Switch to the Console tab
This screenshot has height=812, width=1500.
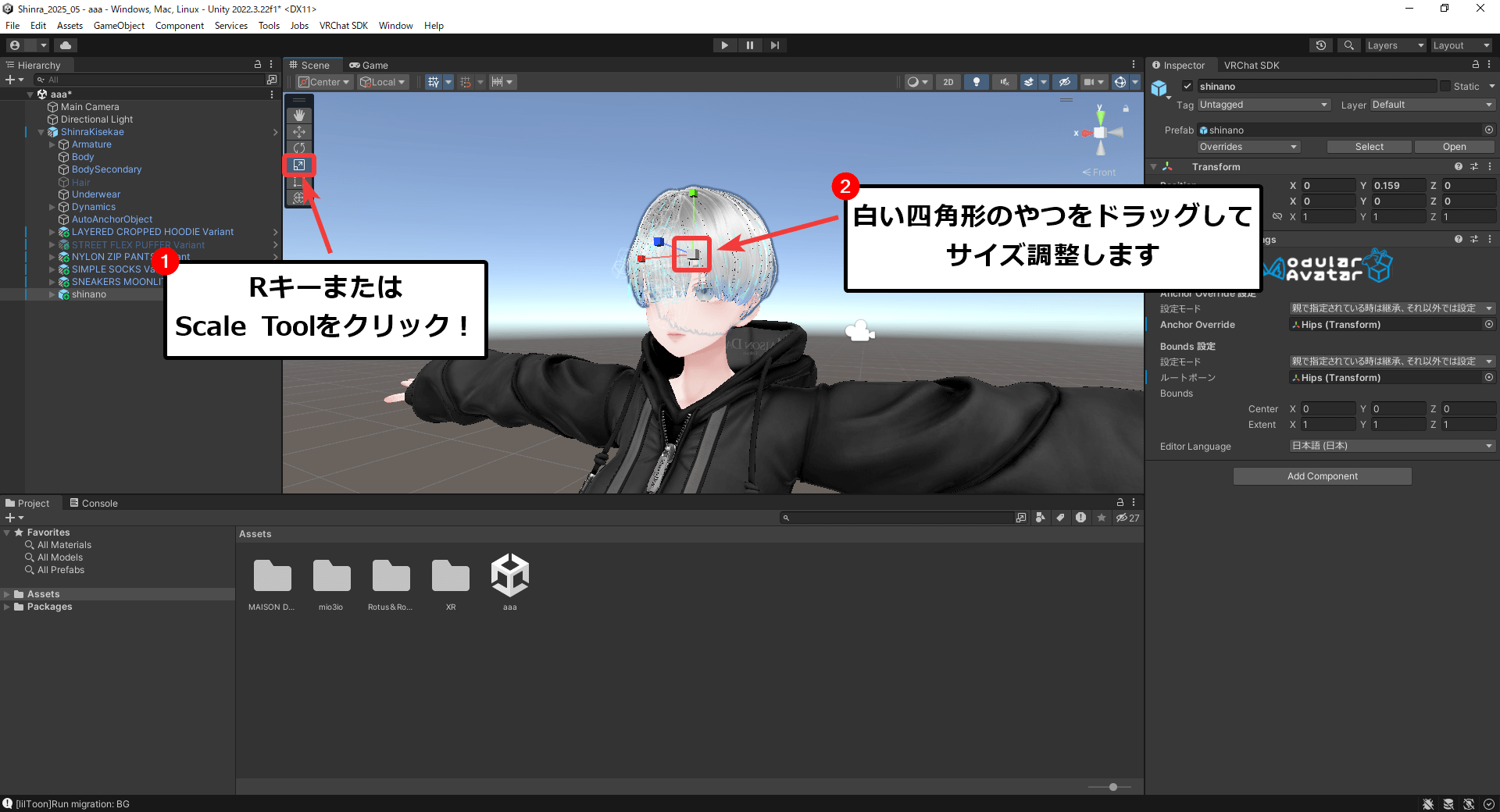click(94, 504)
